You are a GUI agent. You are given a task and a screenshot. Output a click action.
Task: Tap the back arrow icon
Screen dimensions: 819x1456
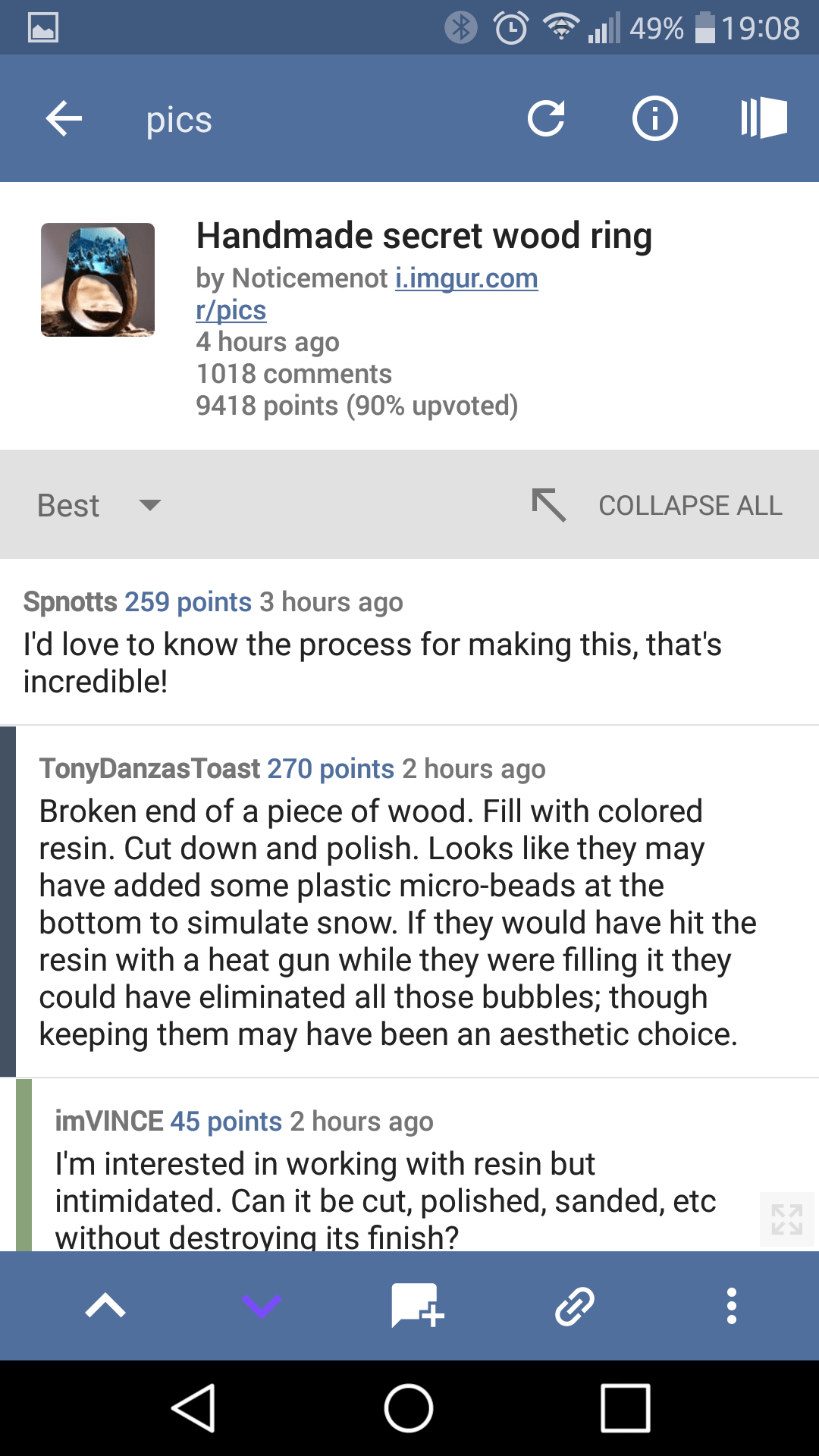[x=64, y=119]
